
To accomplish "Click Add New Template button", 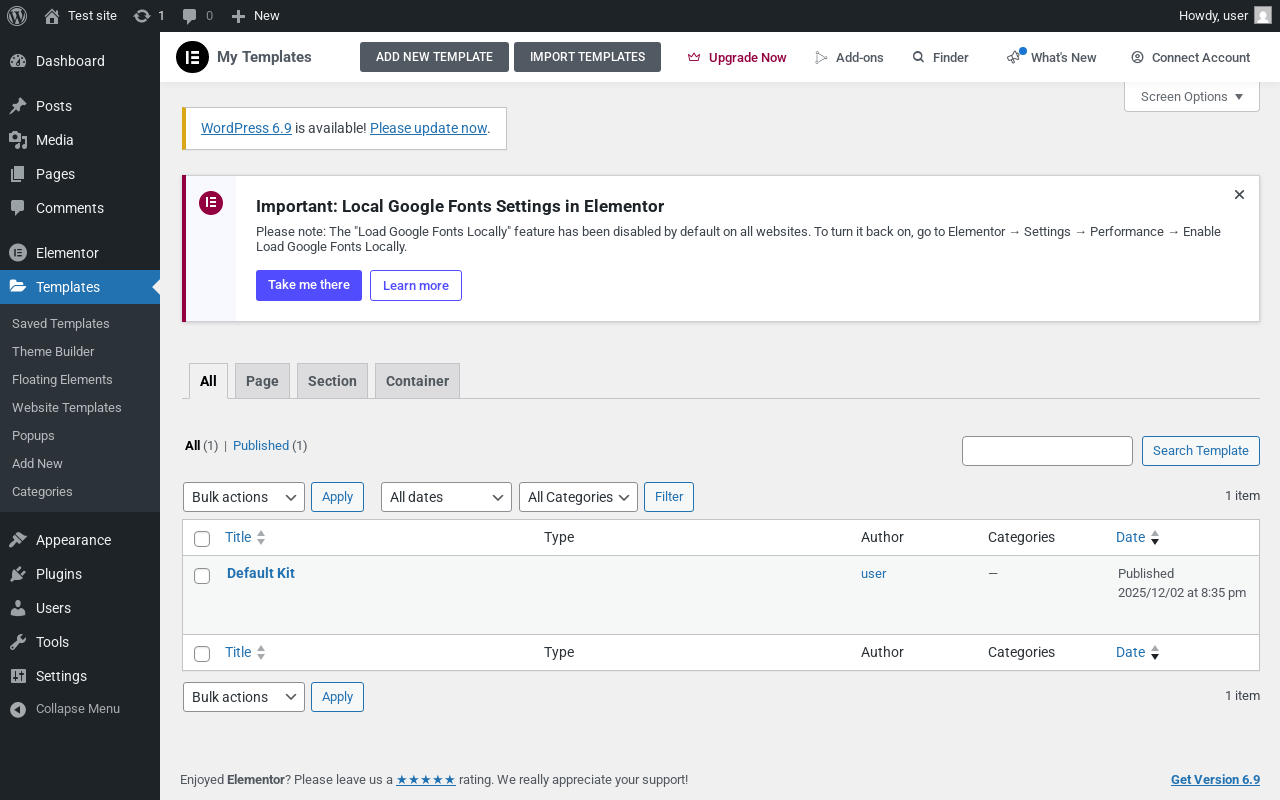I will coord(434,57).
